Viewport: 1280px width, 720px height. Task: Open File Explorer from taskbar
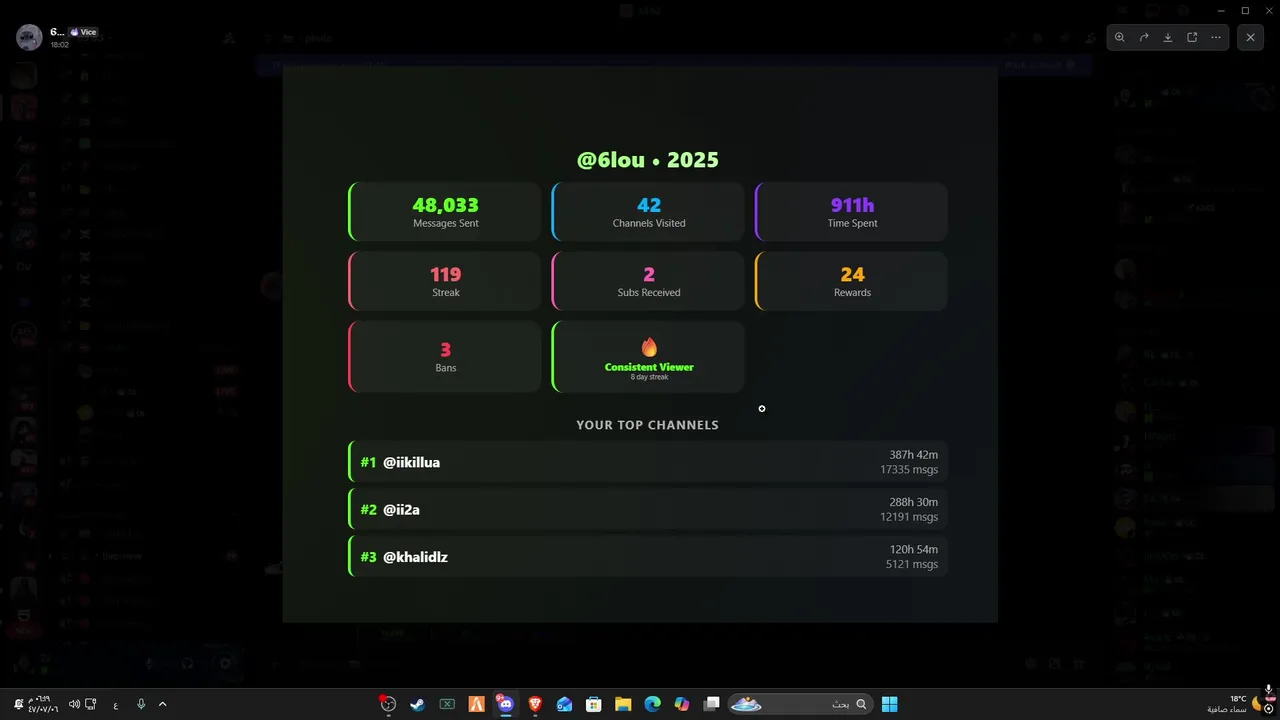pyautogui.click(x=622, y=704)
